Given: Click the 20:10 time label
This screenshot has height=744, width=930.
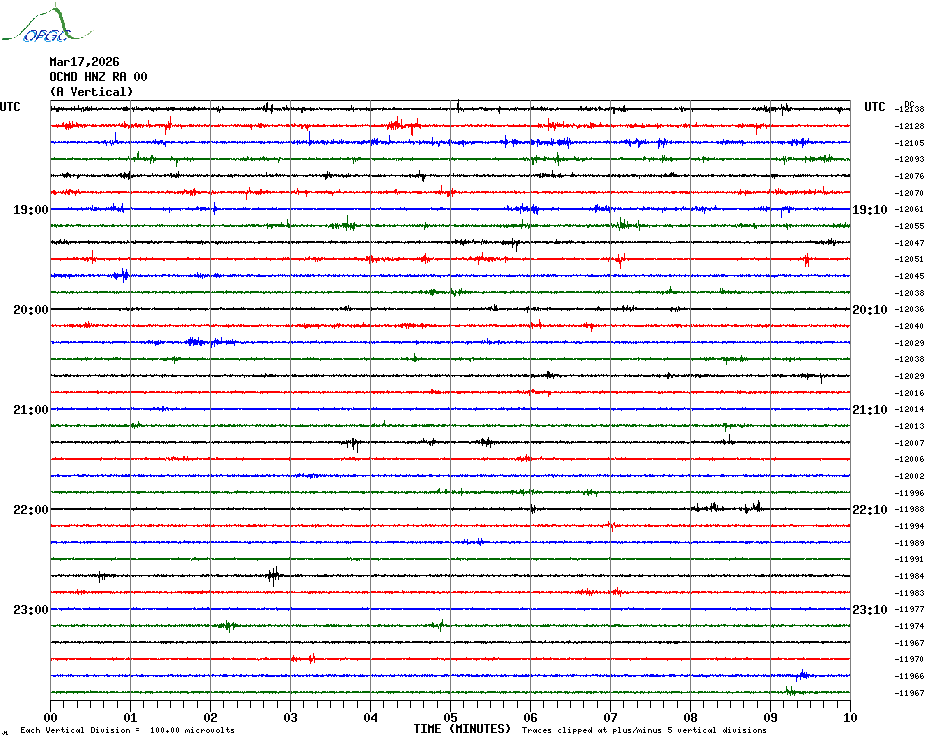Looking at the screenshot, I should point(870,310).
